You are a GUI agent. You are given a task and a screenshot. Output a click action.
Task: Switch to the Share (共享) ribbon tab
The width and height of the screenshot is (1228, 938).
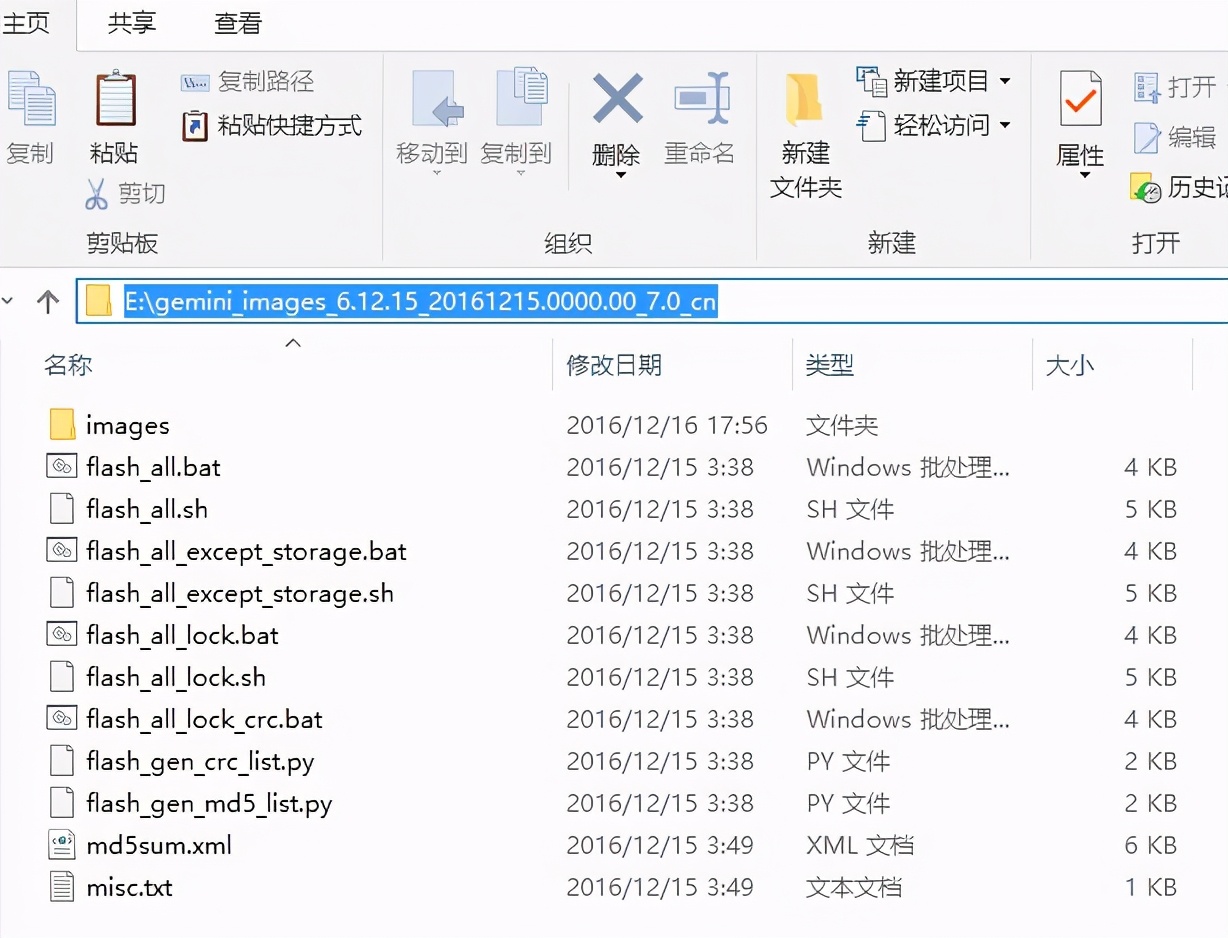click(x=132, y=24)
